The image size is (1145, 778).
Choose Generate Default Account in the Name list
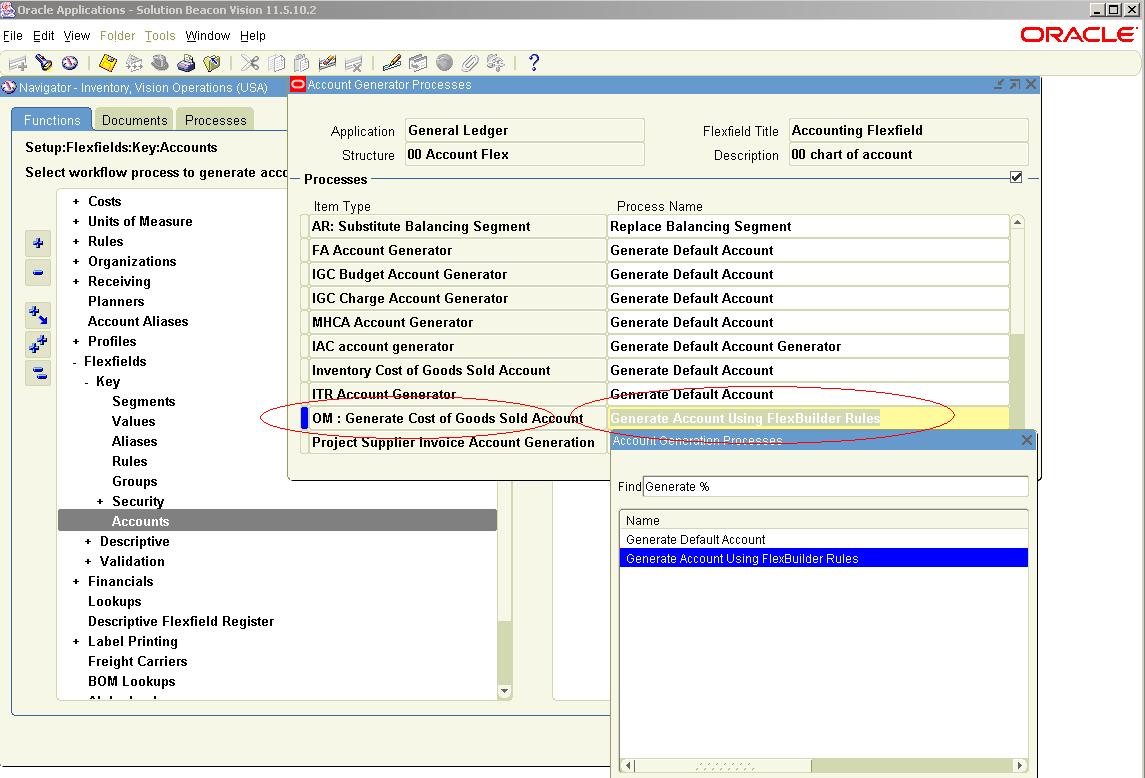[824, 540]
